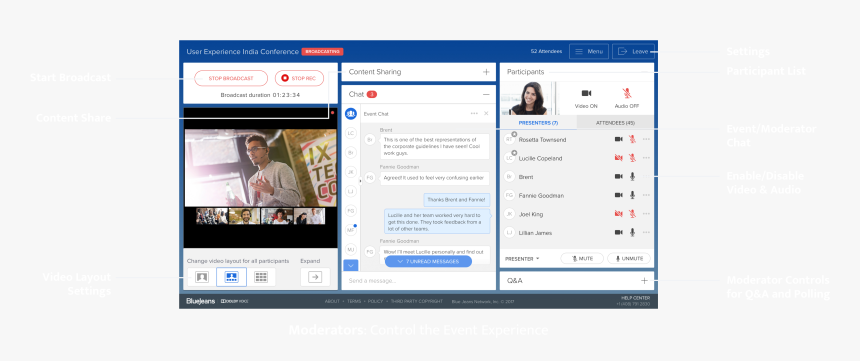Viewport: 860px width, 361px height.
Task: Close the Event Chat conversation
Action: [486, 114]
